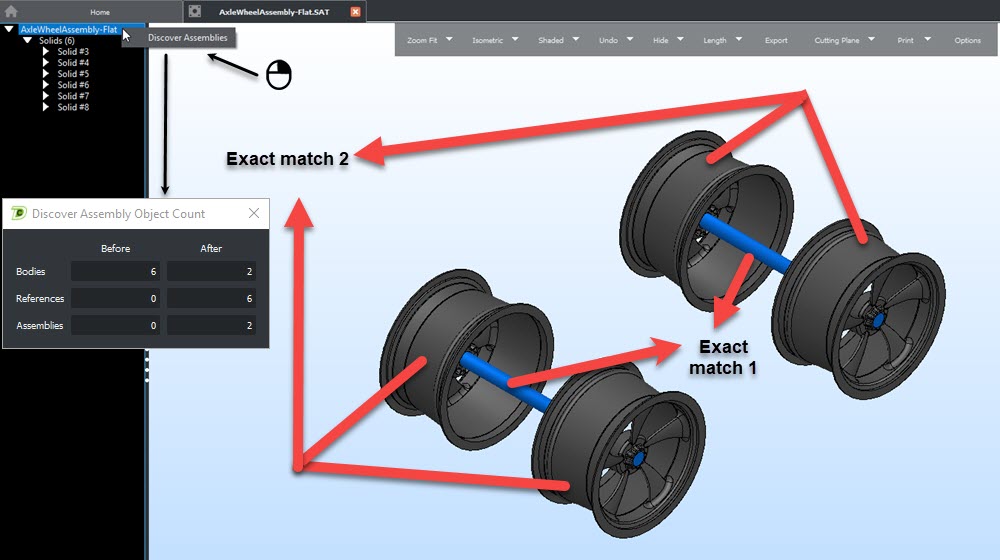Collapse the Solids (6) tree node
The width and height of the screenshot is (1000, 560).
pyautogui.click(x=27, y=41)
